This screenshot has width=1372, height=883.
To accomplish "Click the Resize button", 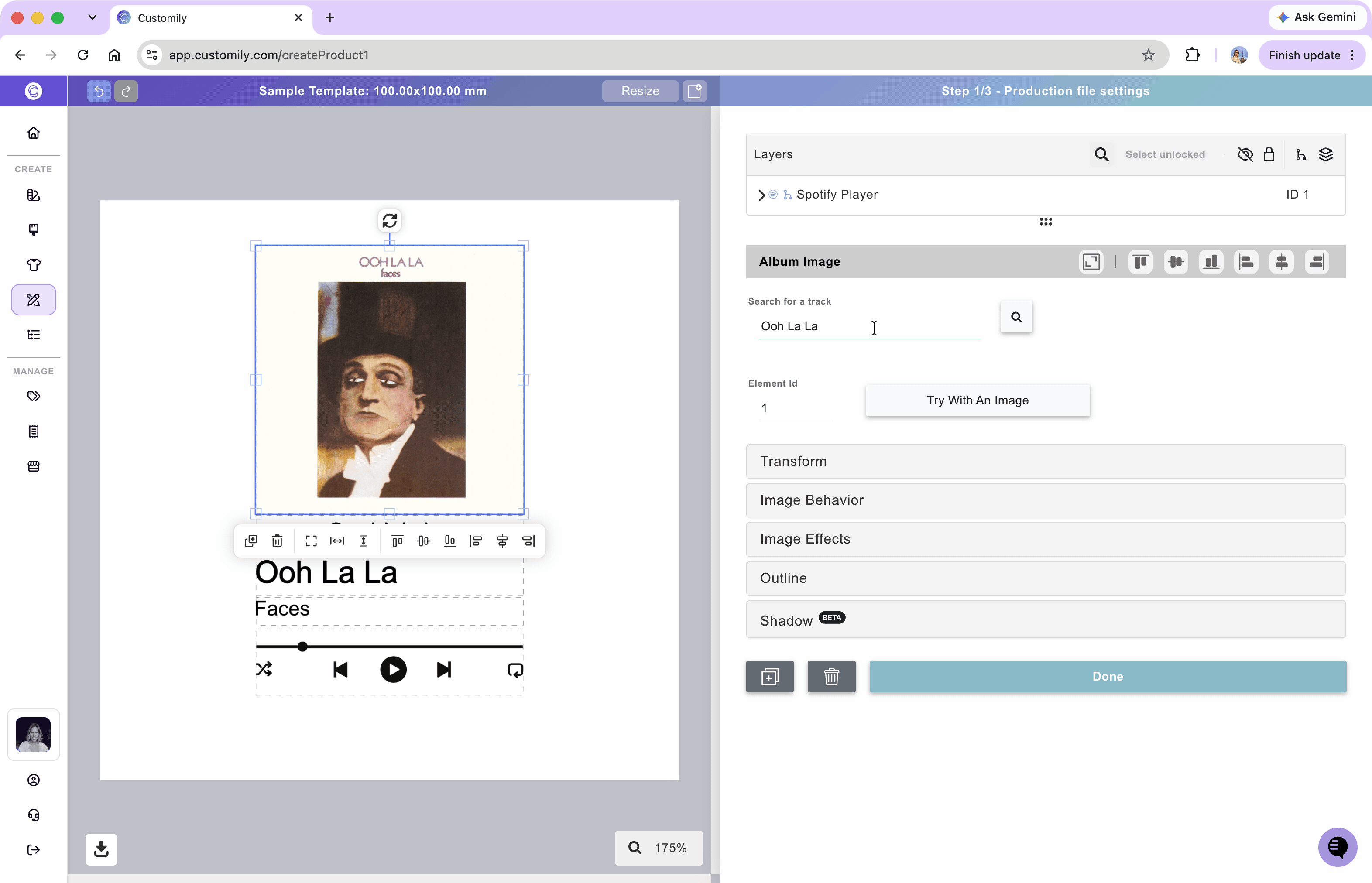I will click(x=640, y=91).
